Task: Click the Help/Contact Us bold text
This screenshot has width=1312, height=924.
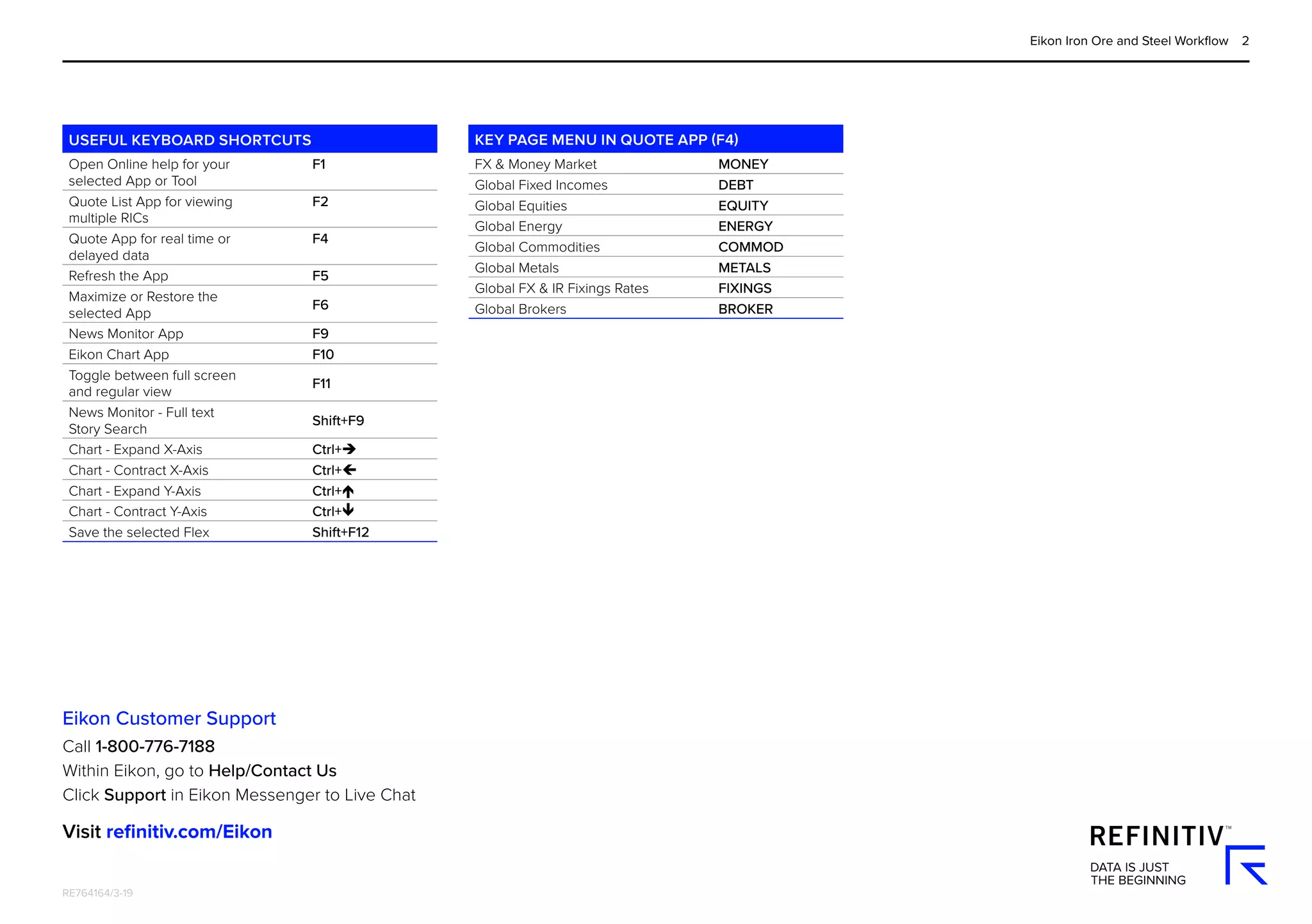Action: 272,770
